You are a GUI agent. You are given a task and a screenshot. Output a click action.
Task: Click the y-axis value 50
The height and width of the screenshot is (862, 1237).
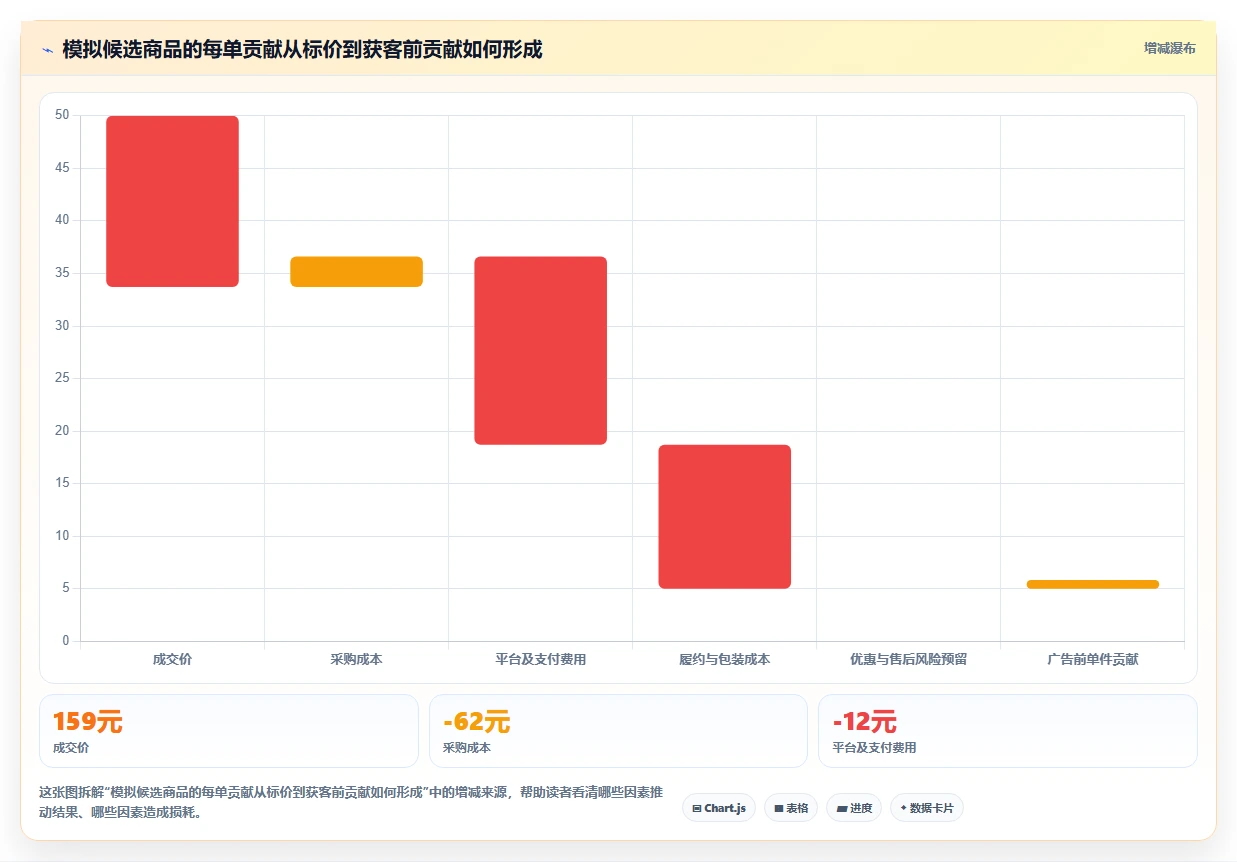click(x=62, y=115)
